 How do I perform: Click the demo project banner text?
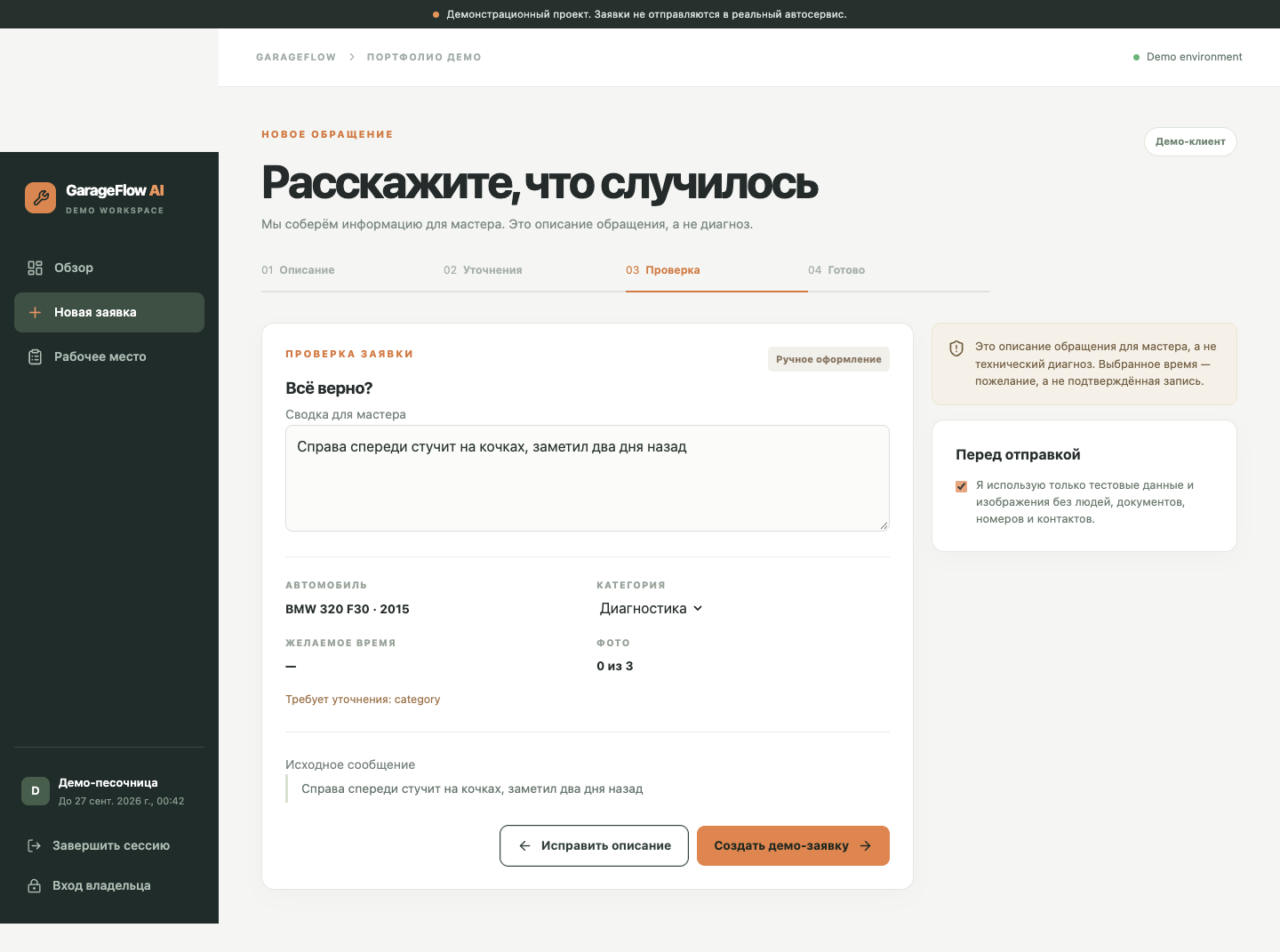coord(646,14)
